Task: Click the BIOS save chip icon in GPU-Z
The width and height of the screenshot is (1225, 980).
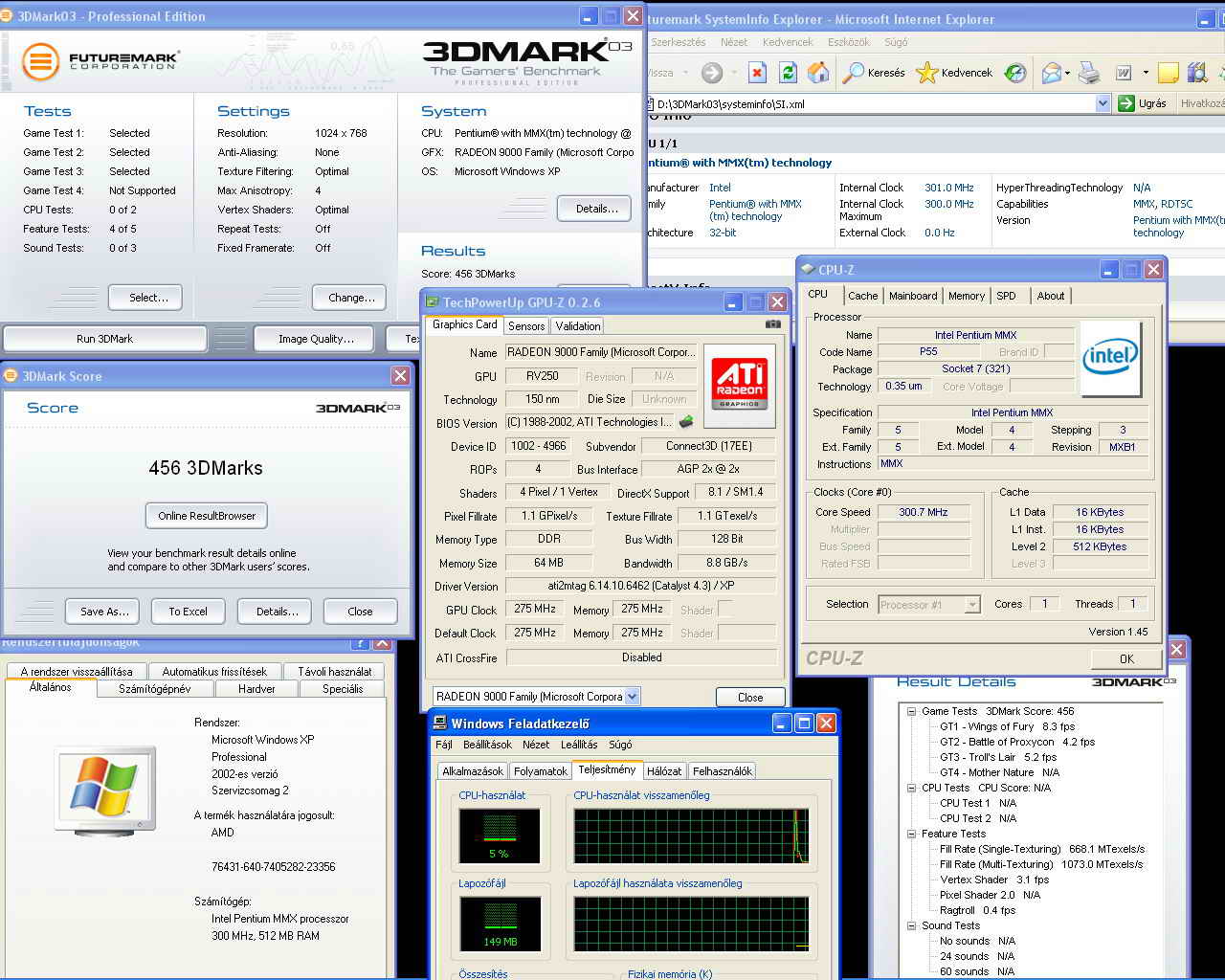Action: (x=686, y=422)
